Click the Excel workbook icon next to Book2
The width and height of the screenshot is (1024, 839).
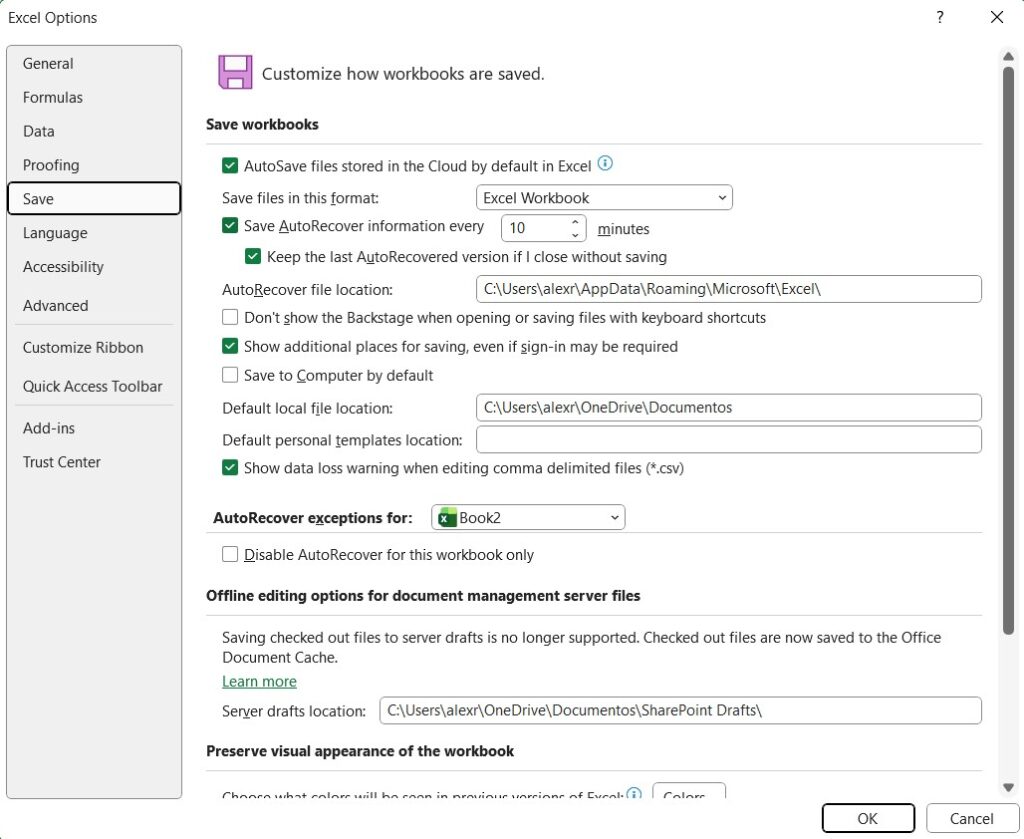[x=447, y=517]
